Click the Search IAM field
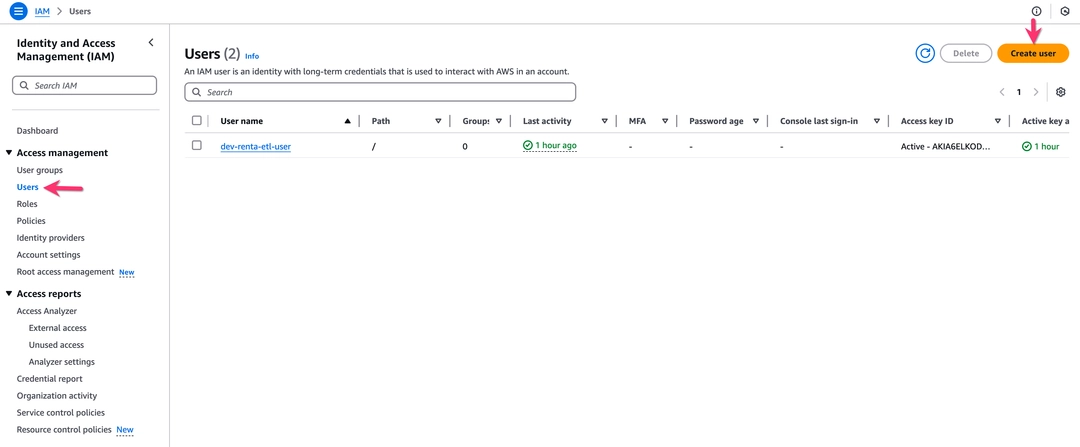1080x447 pixels. tap(85, 85)
